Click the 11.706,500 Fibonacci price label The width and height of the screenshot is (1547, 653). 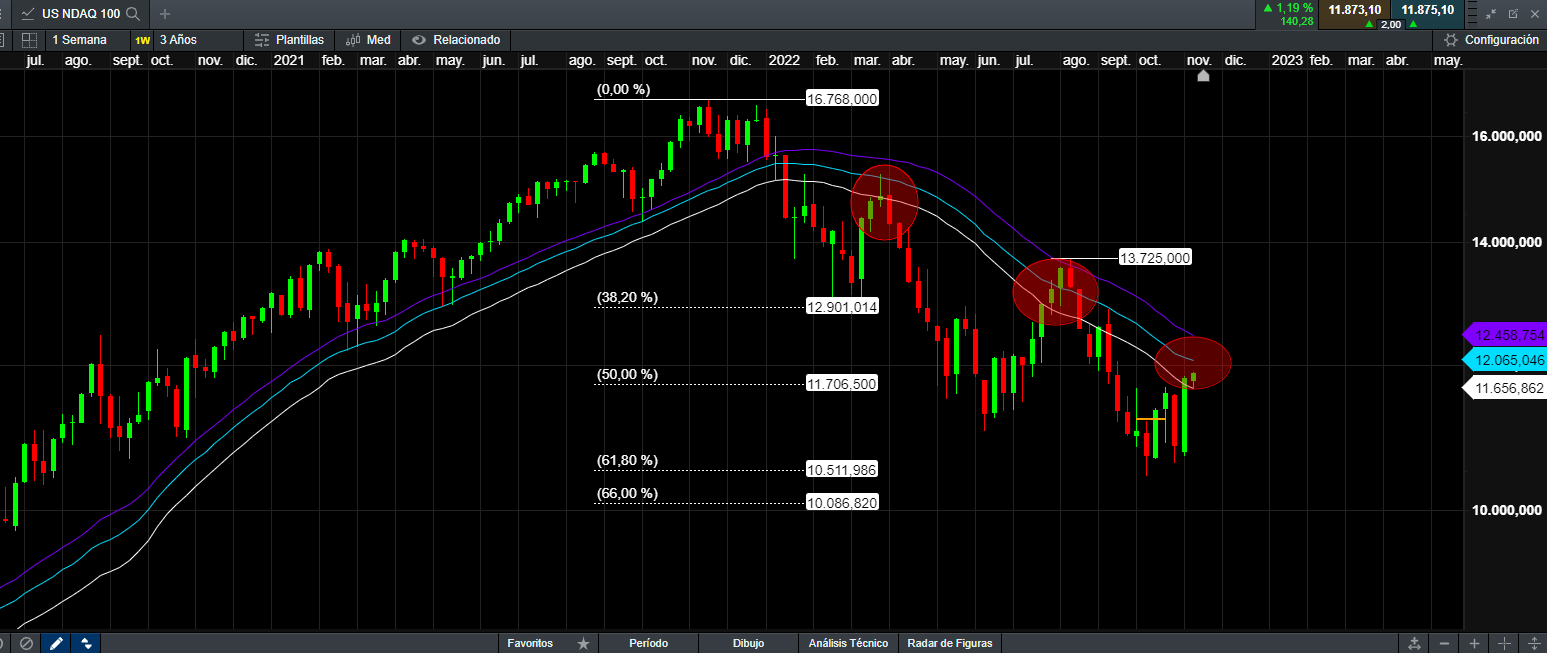pos(842,383)
